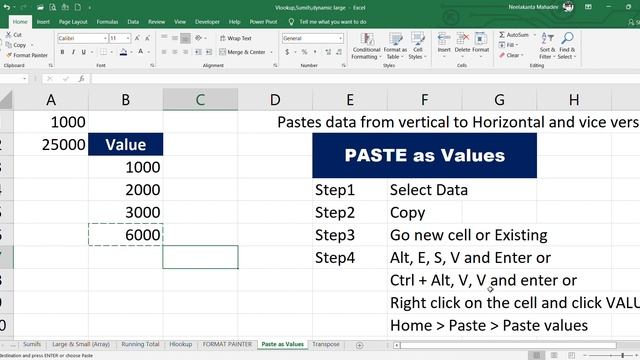
Task: Decrease the font size
Action: point(147,38)
